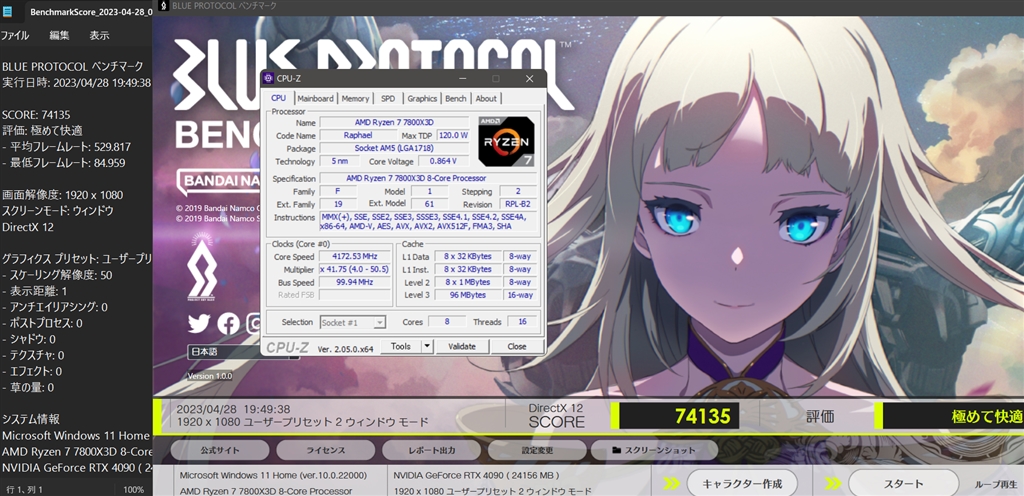Click the Technology value 5 nm
Screen dimensions: 1024x496
(339, 161)
